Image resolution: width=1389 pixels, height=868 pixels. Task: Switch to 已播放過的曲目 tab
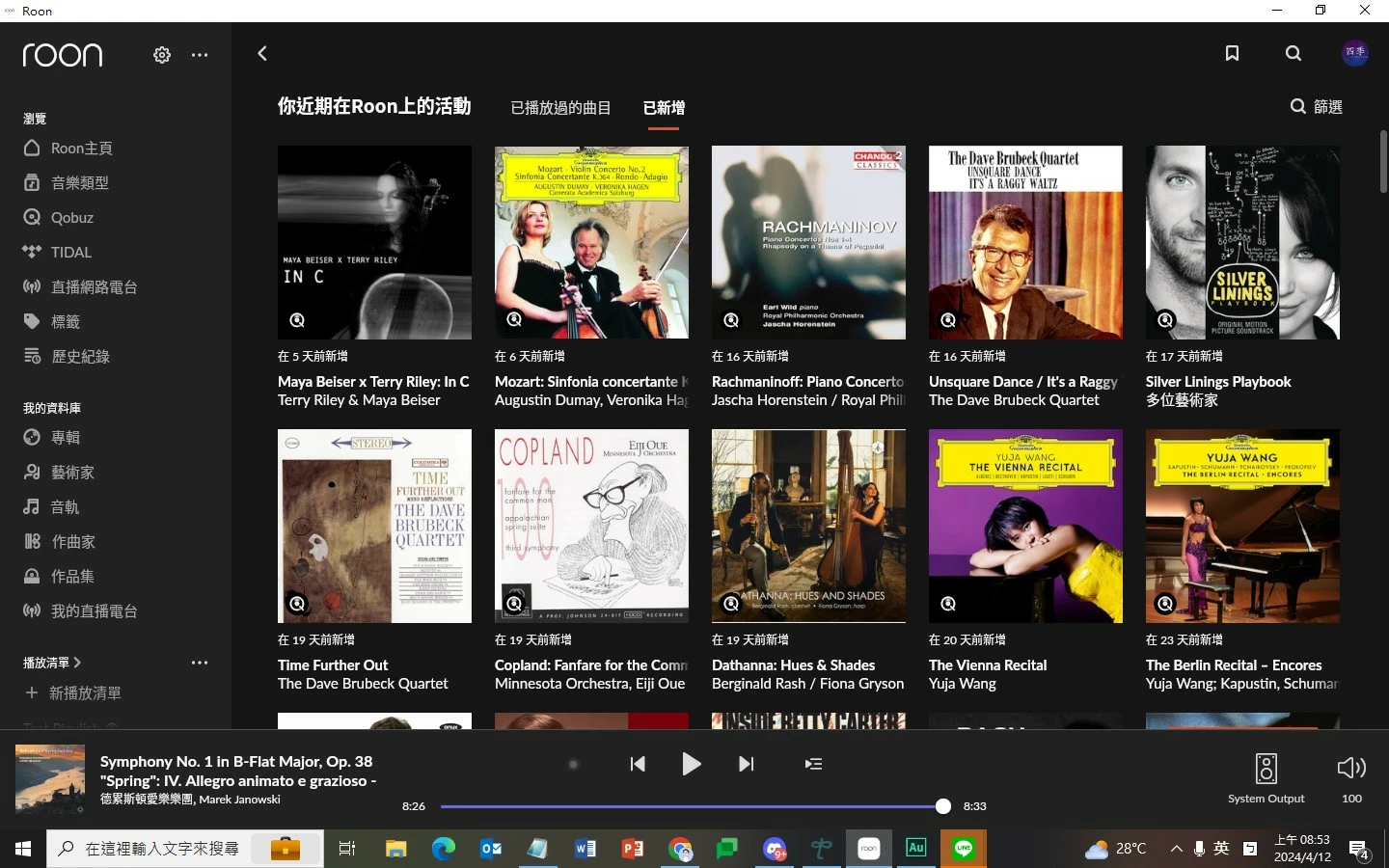[x=560, y=108]
